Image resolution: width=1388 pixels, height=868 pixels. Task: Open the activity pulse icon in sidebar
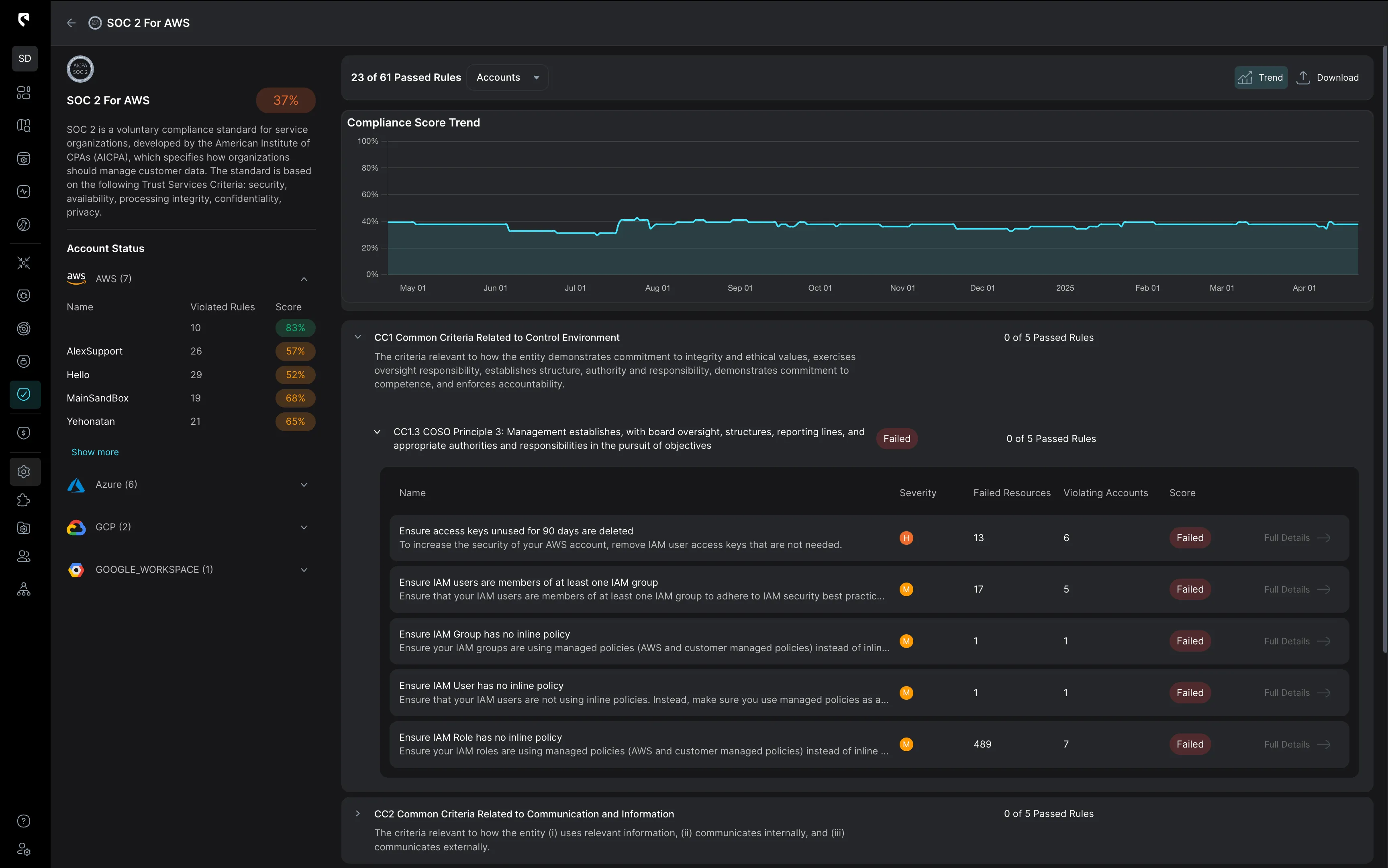pos(24,192)
